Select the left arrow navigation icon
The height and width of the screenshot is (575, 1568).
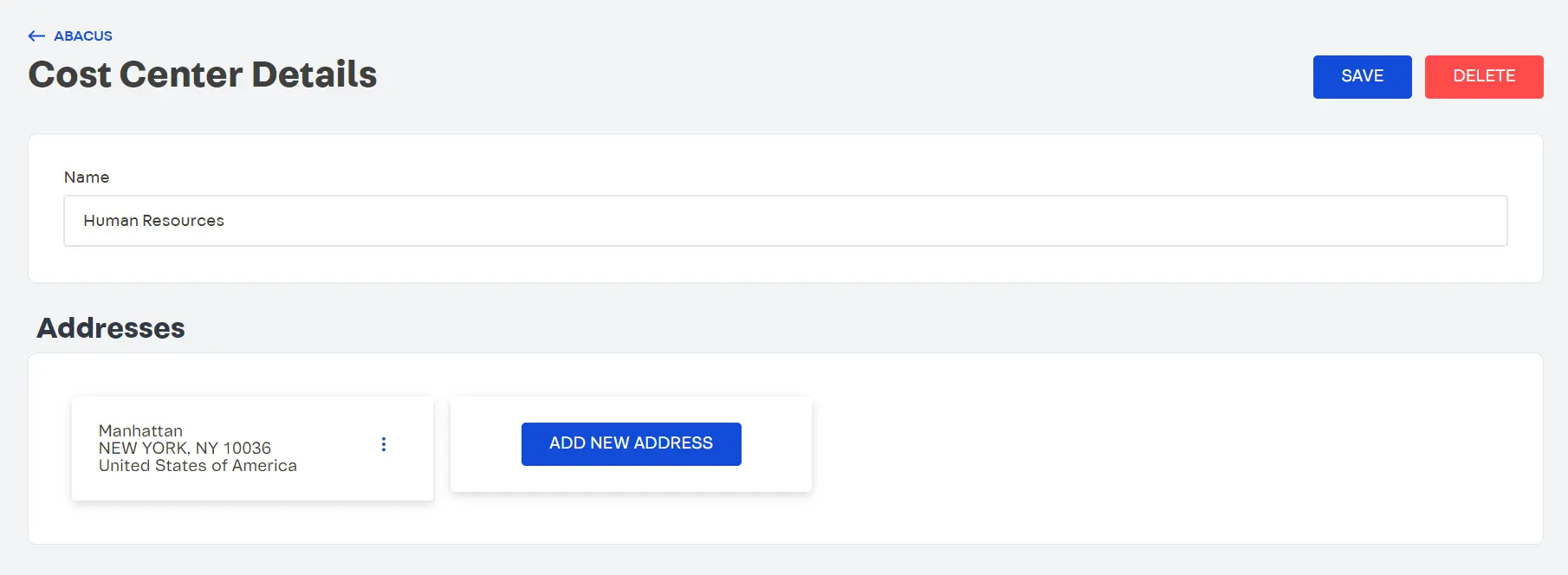pos(36,36)
